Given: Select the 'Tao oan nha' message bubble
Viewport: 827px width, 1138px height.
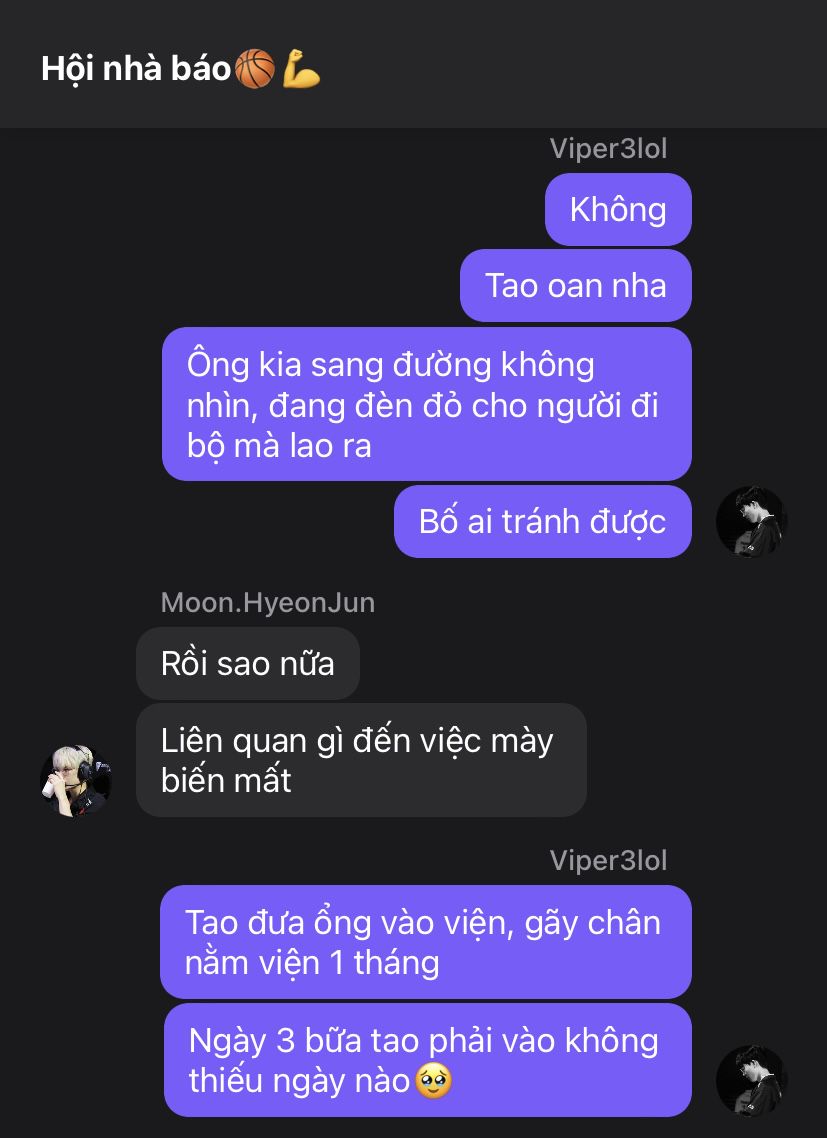Looking at the screenshot, I should pyautogui.click(x=576, y=285).
